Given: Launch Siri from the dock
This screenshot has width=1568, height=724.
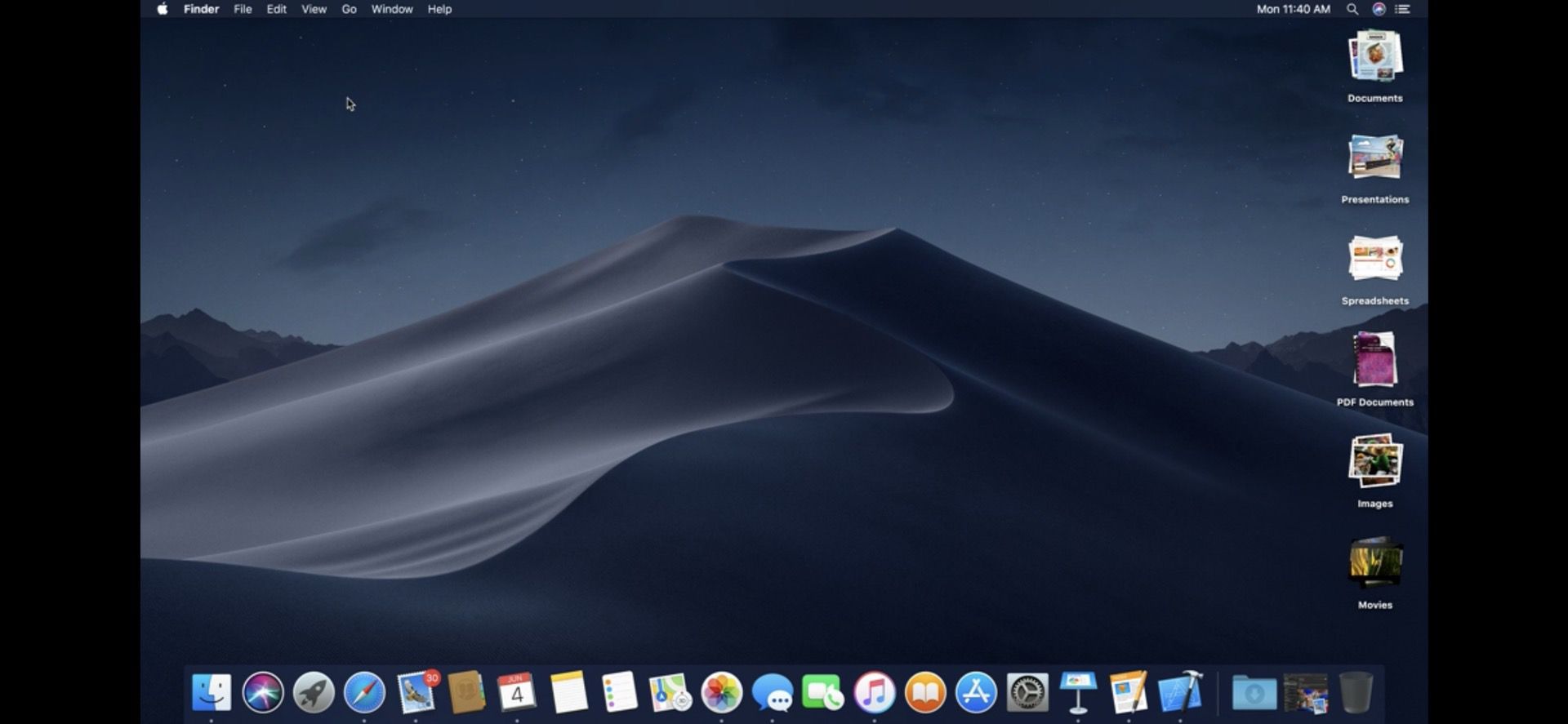Looking at the screenshot, I should [x=263, y=692].
